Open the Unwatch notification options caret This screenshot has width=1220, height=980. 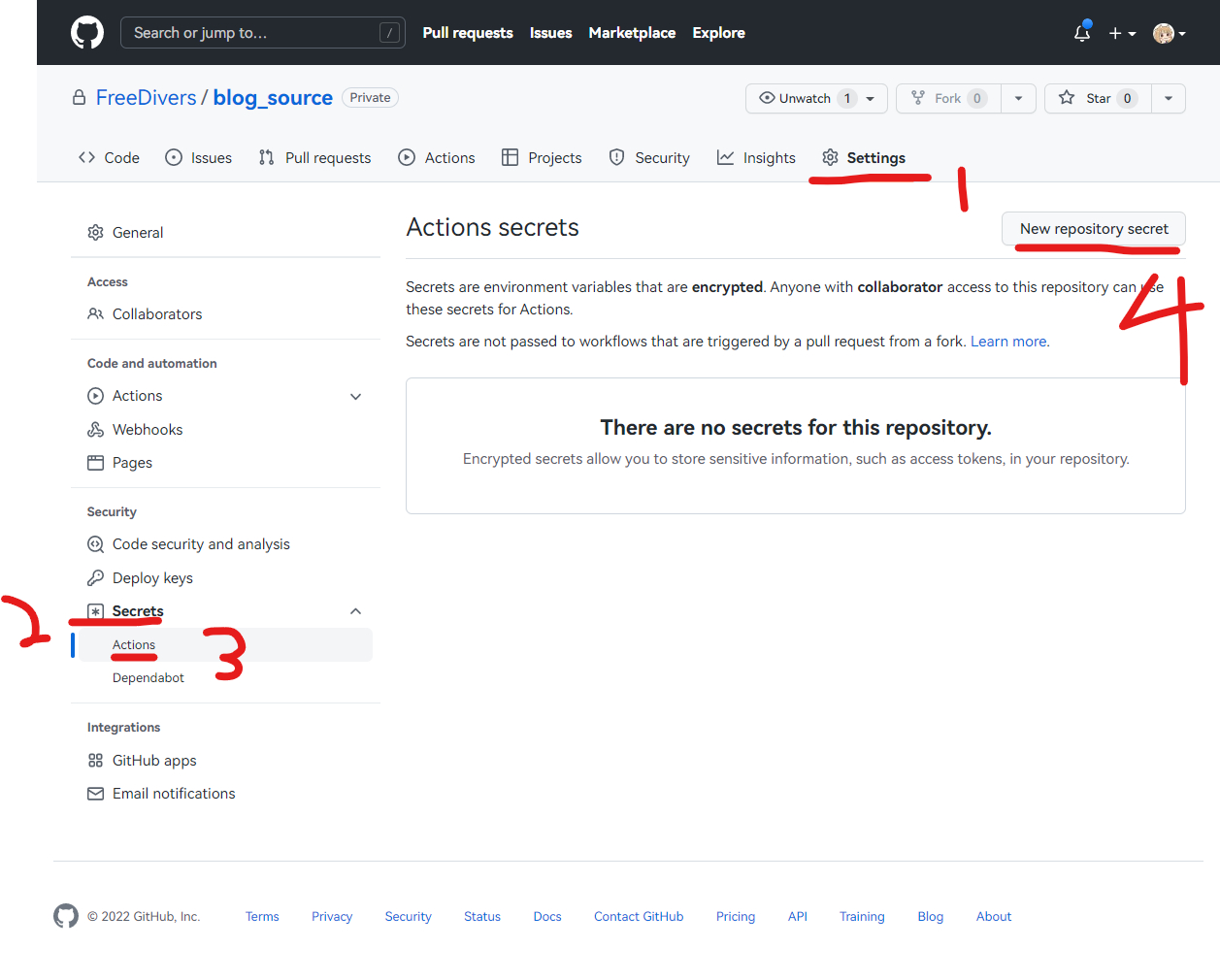(x=871, y=98)
